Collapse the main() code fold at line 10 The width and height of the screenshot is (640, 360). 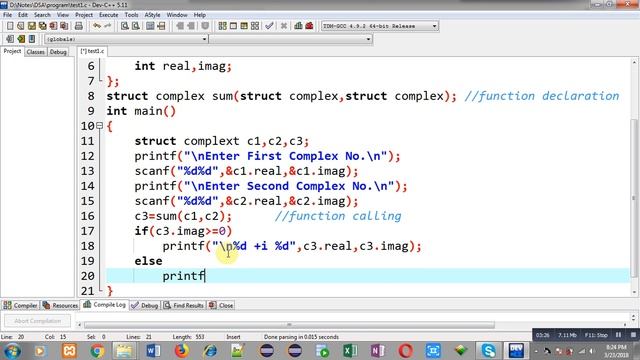(x=100, y=126)
